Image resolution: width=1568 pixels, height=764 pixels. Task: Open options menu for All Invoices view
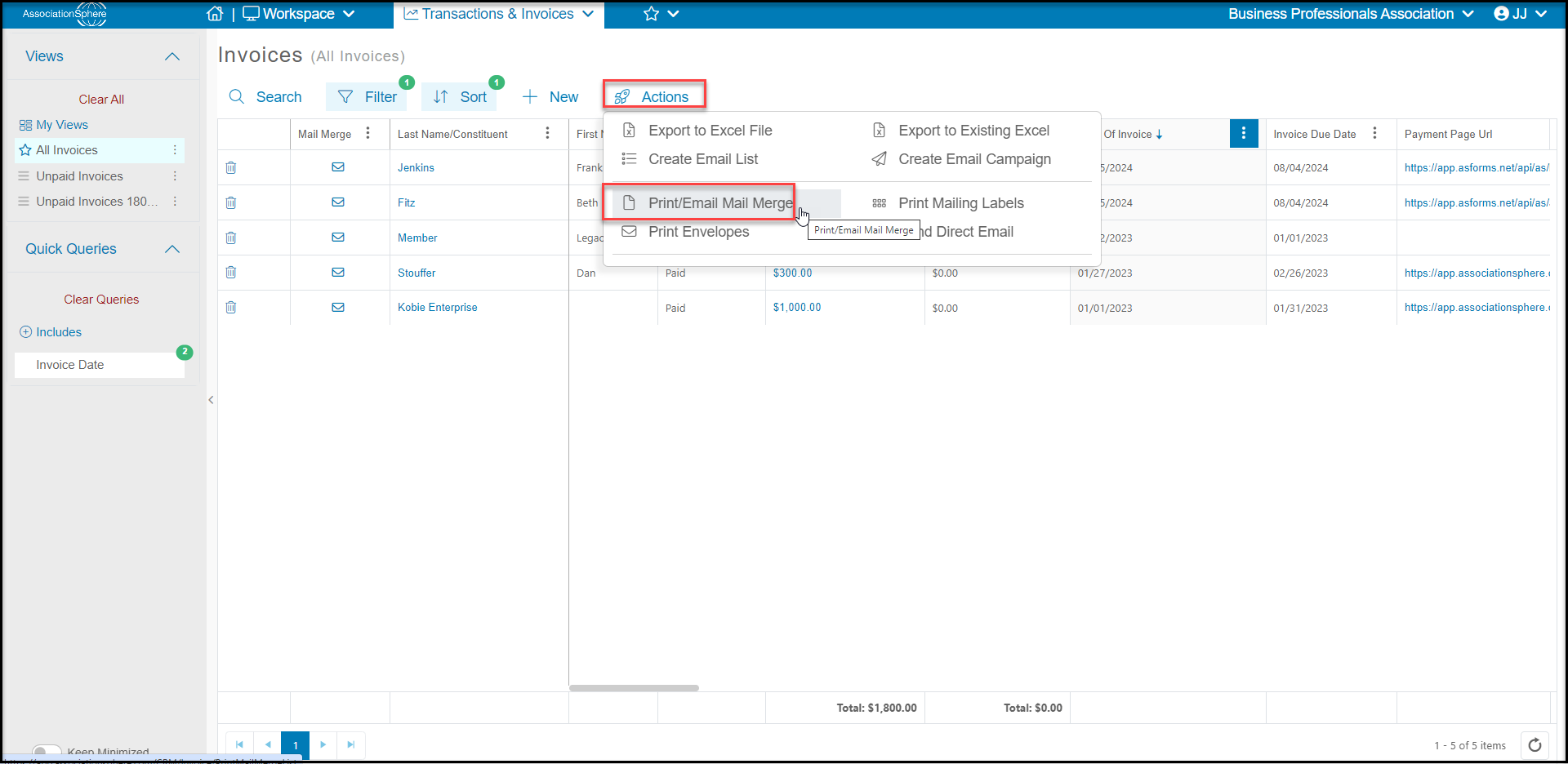coord(175,150)
